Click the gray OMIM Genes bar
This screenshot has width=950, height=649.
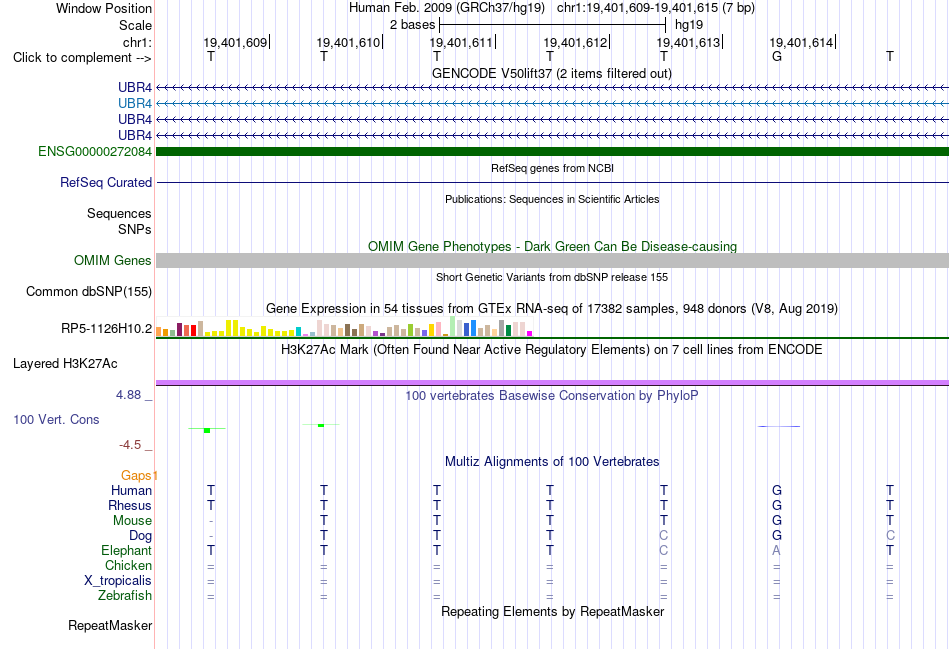tap(552, 261)
